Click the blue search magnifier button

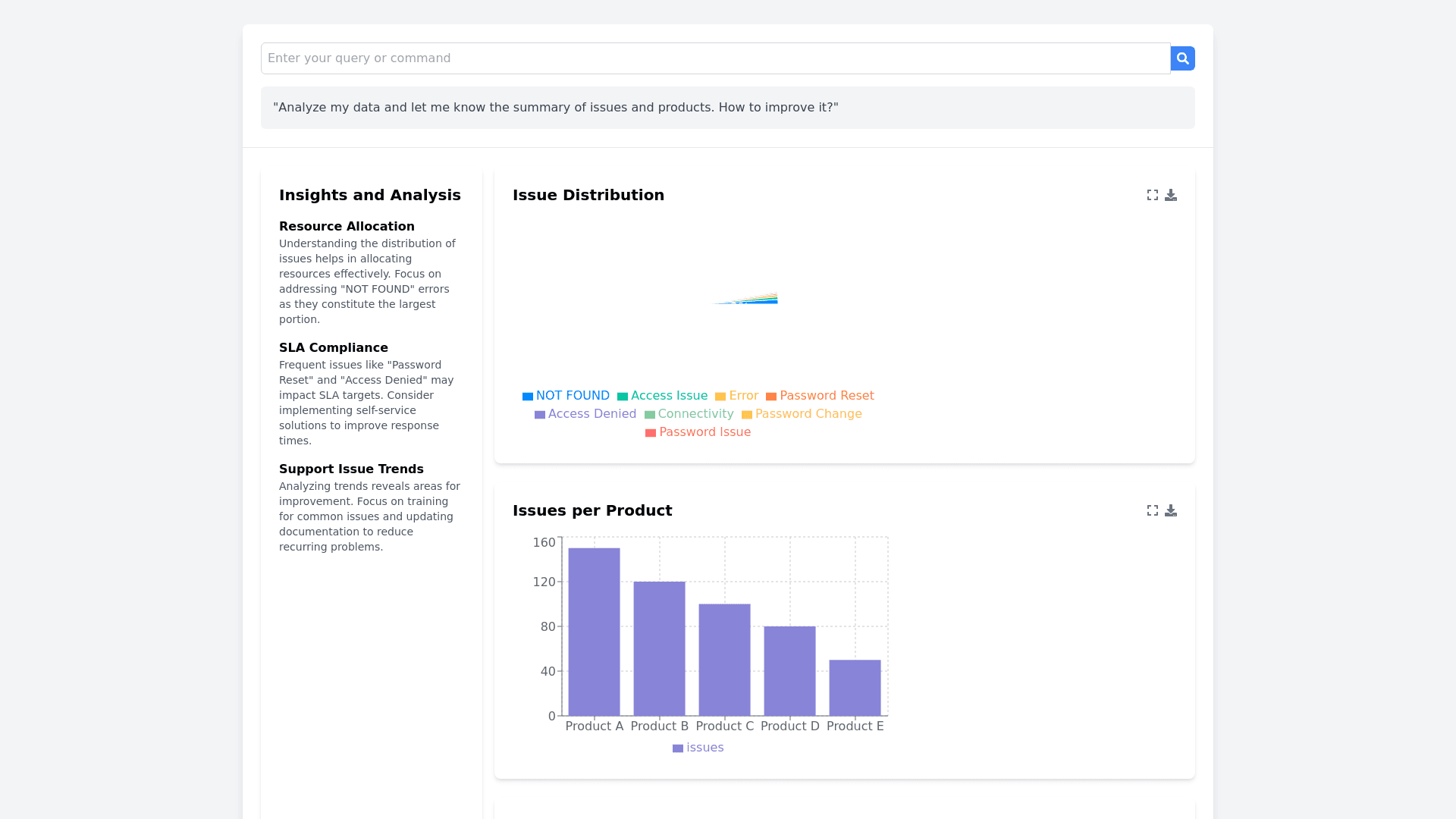1182,58
